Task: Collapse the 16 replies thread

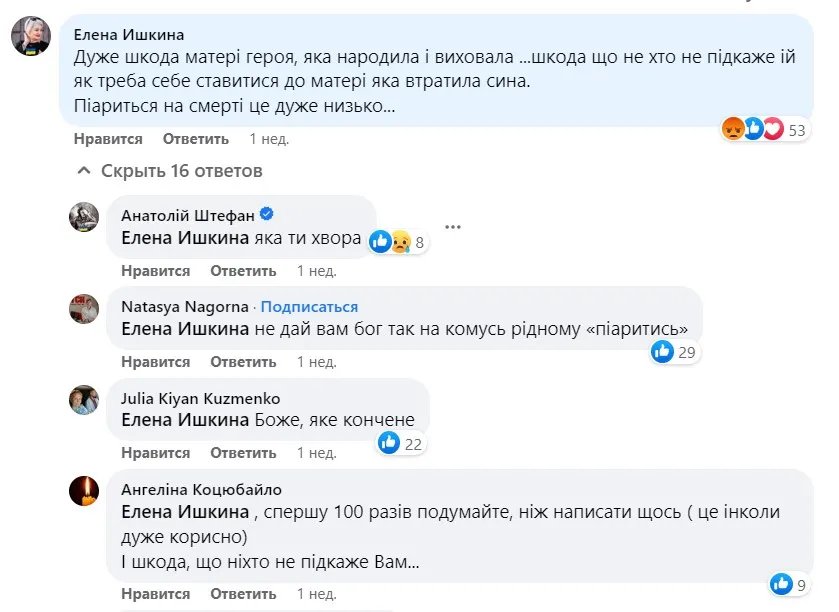Action: (170, 171)
